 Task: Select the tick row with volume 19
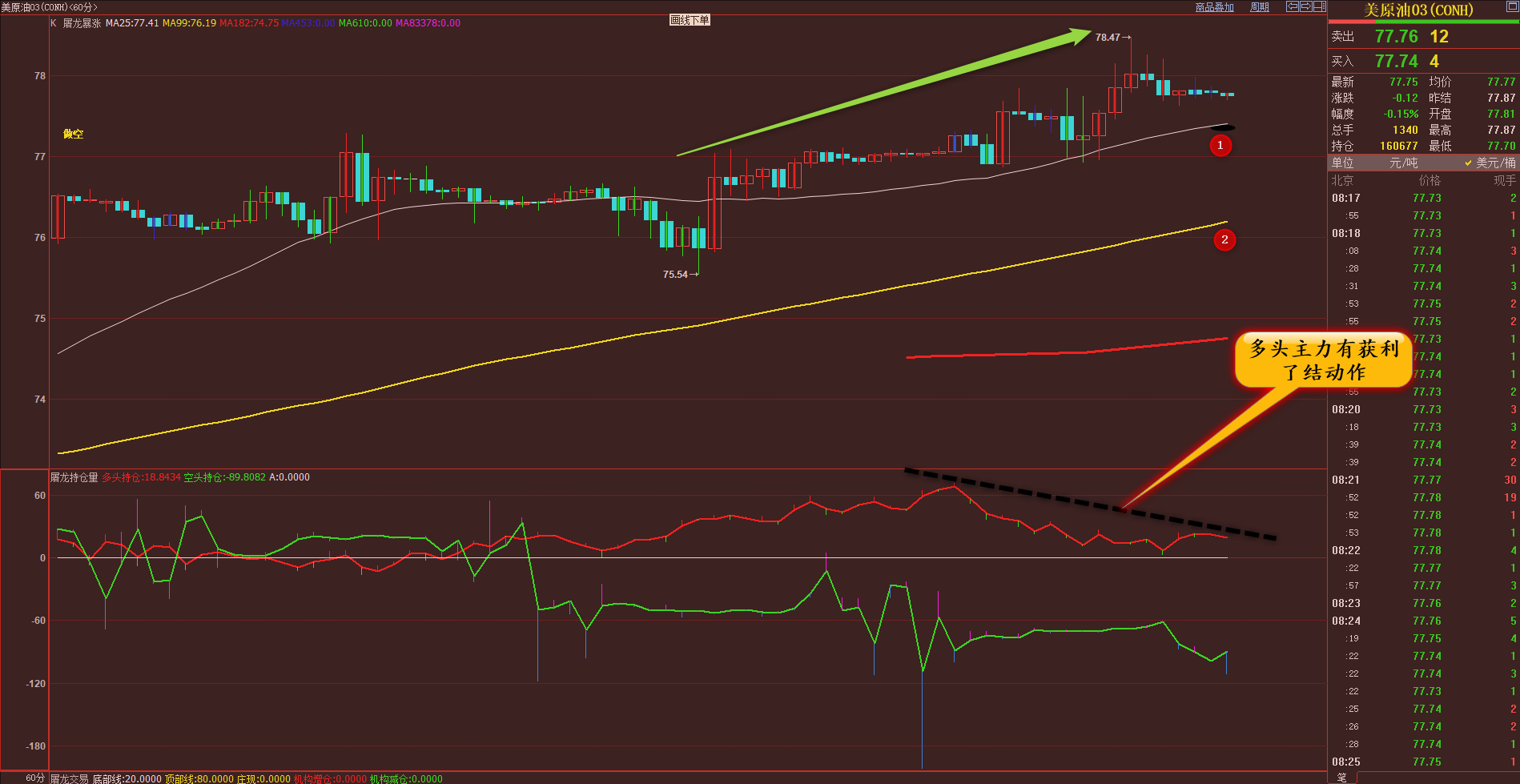(1423, 497)
